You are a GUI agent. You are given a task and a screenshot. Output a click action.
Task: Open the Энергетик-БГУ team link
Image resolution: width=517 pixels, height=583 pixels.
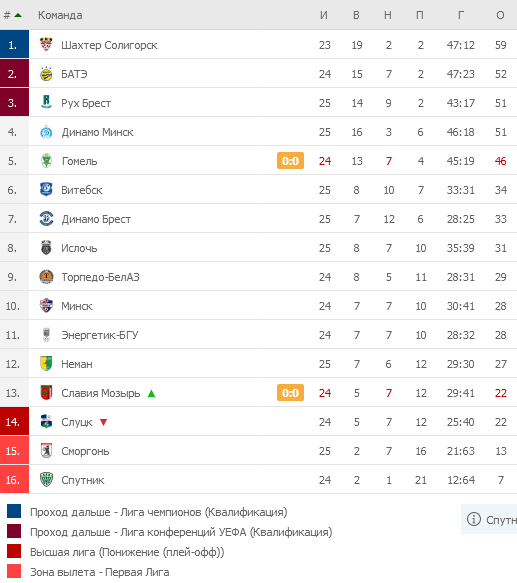tap(100, 335)
